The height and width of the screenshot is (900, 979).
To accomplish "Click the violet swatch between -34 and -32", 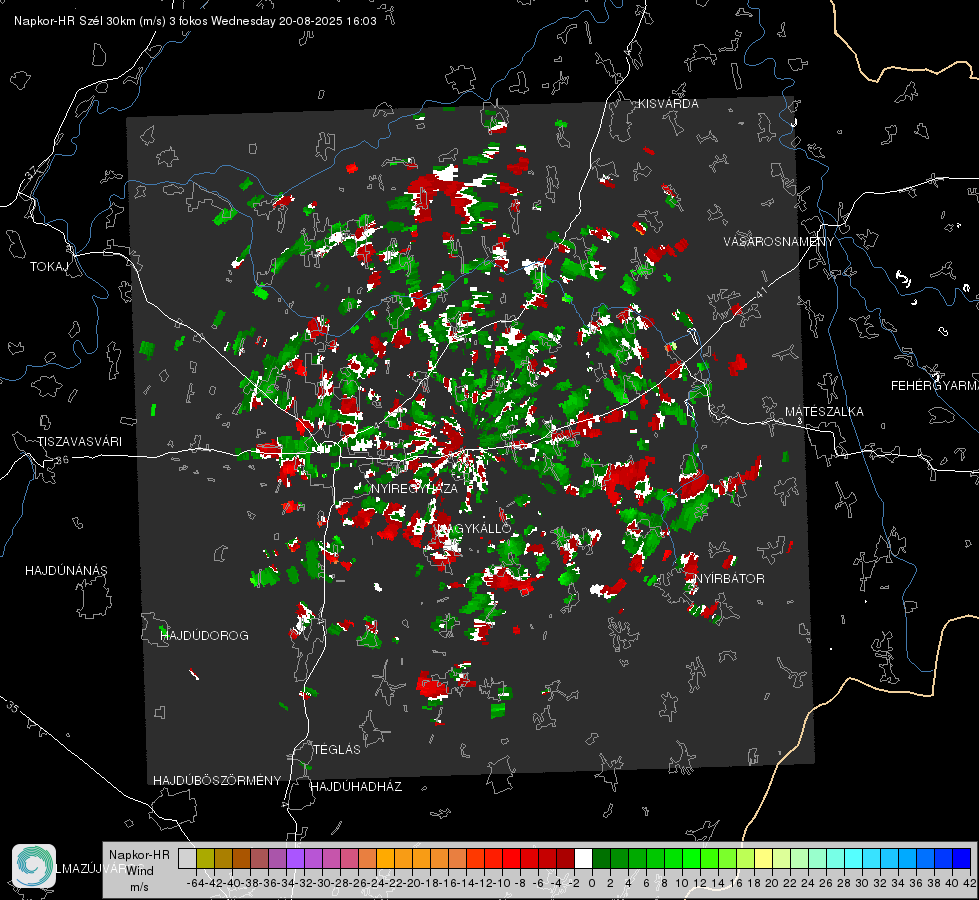I will coord(295,858).
